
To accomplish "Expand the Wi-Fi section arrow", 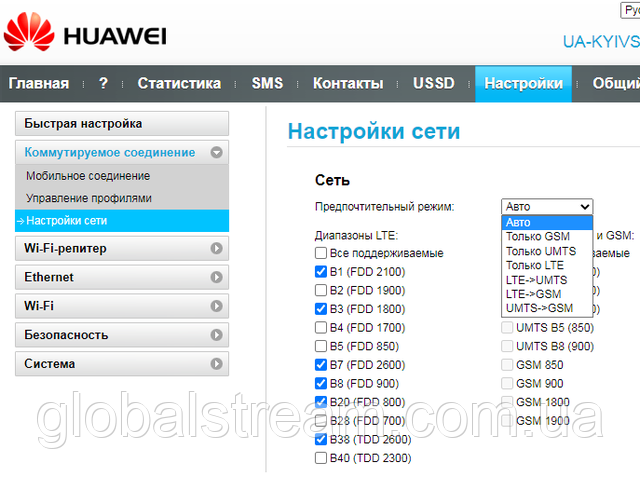I will pyautogui.click(x=216, y=306).
